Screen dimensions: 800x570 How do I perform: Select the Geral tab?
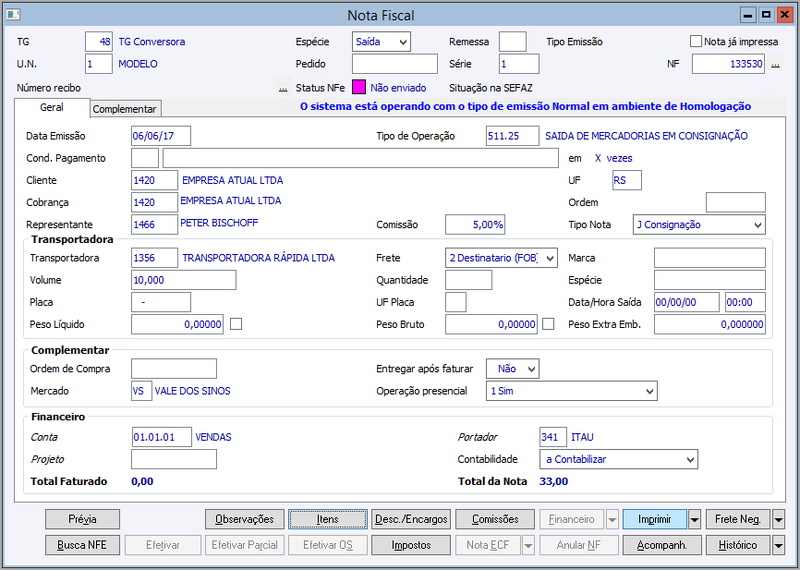coord(52,108)
